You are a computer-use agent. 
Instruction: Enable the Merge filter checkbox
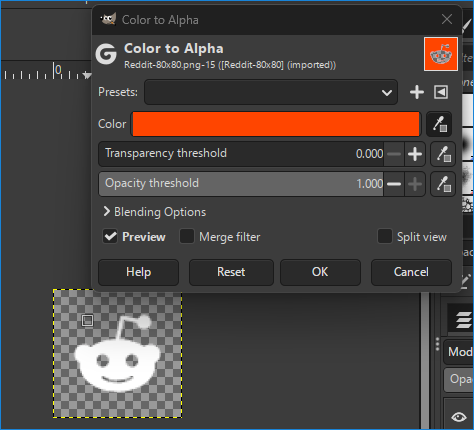pos(187,237)
